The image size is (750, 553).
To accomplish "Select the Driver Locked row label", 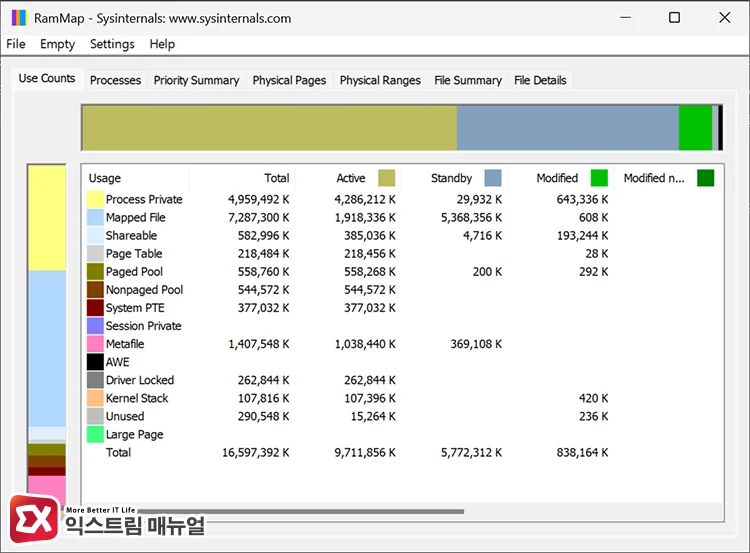I will point(140,380).
